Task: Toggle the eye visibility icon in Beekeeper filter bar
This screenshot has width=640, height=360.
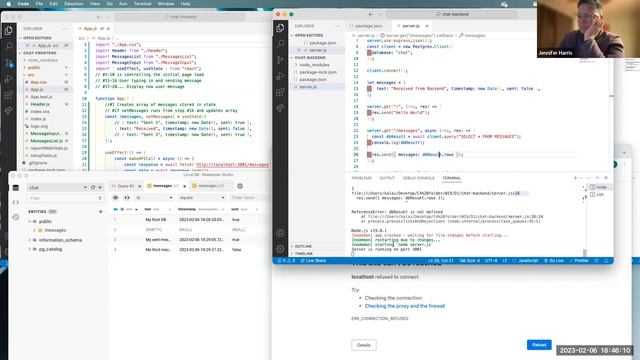Action: 116,198
